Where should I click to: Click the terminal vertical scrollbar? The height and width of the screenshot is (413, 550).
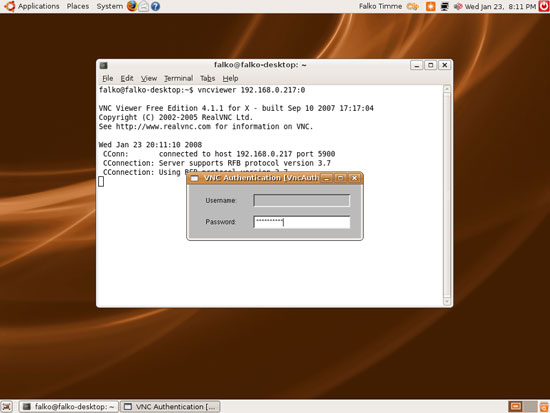point(447,195)
